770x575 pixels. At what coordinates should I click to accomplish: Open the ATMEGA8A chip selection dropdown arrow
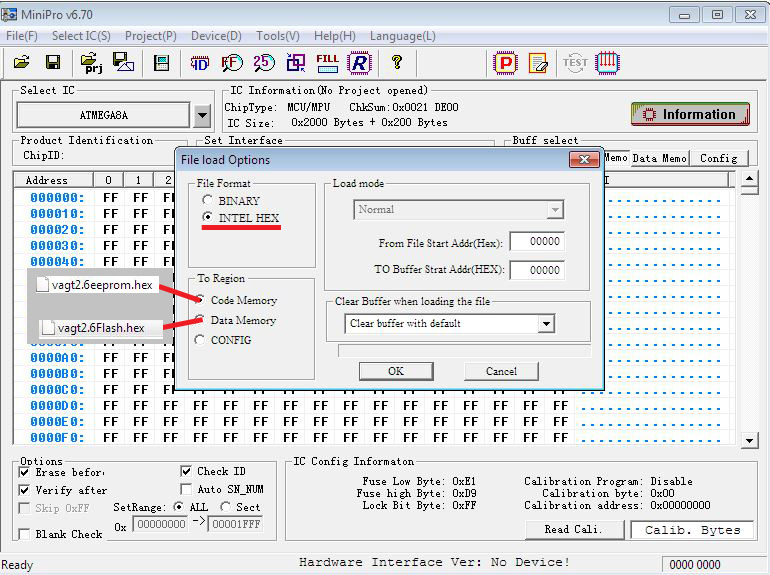tap(203, 115)
